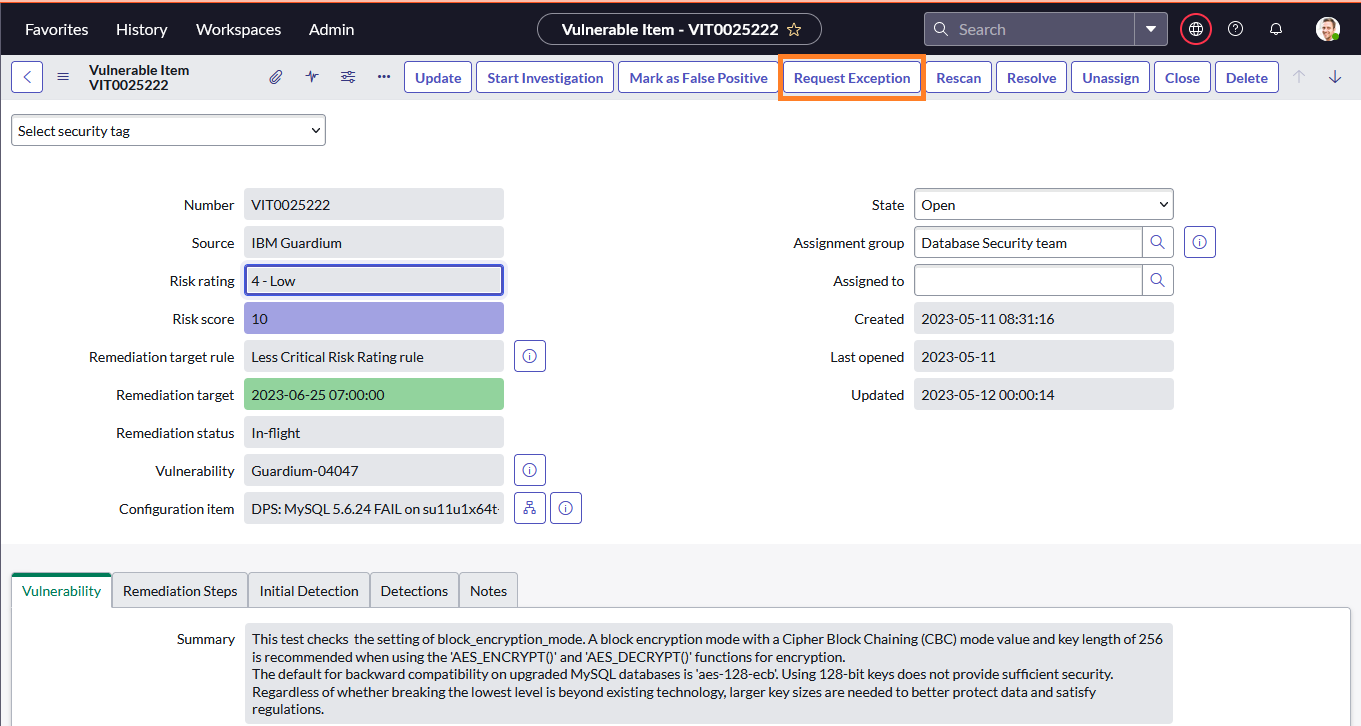
Task: Click the back arrow to previous record
Action: [26, 76]
